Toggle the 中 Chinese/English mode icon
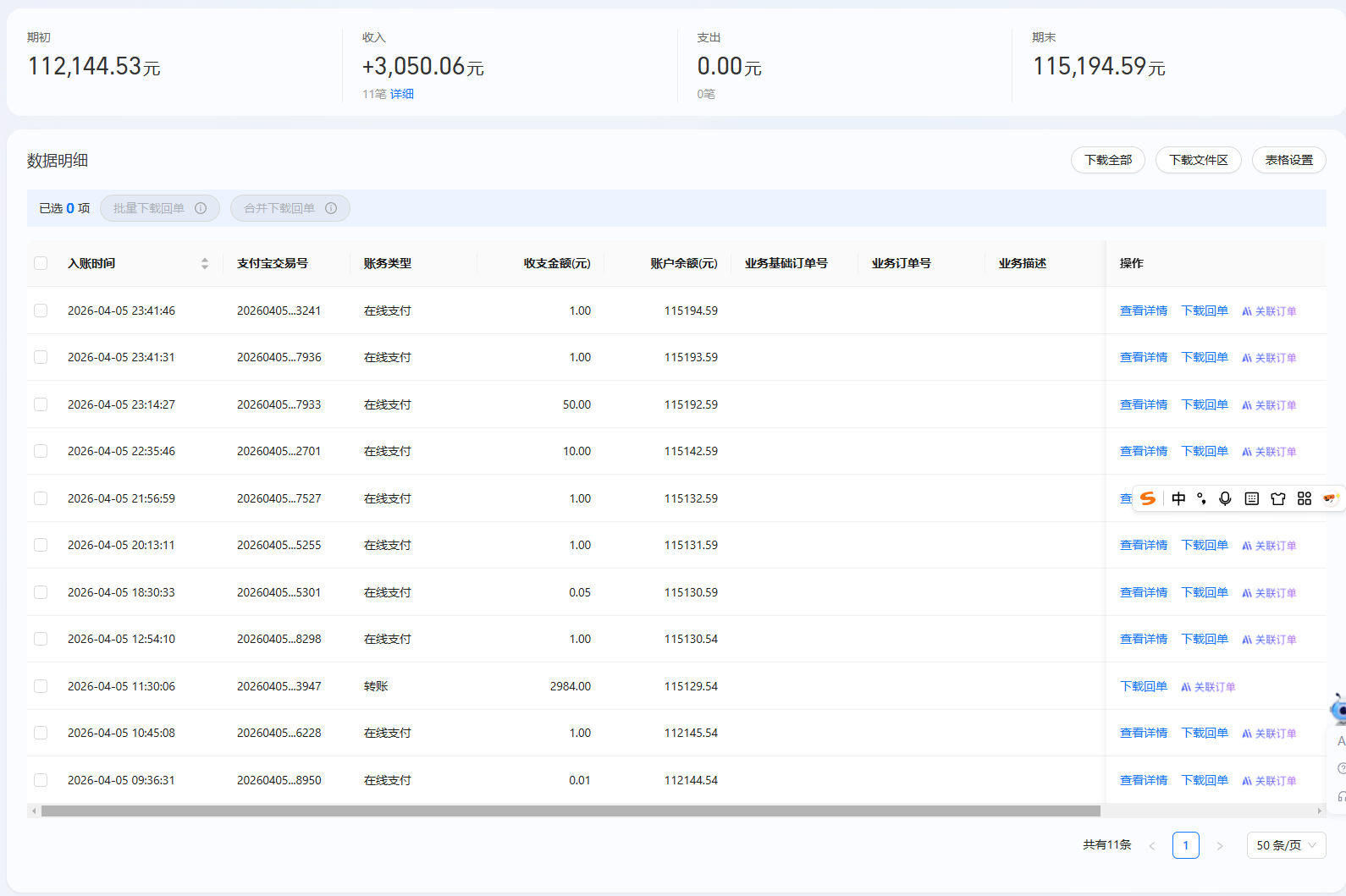Viewport: 1346px width, 896px height. 1178,498
